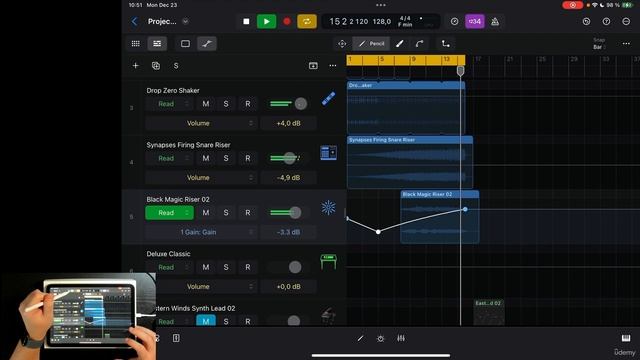Select the Brush tool icon
This screenshot has width=640, height=360.
[400, 44]
